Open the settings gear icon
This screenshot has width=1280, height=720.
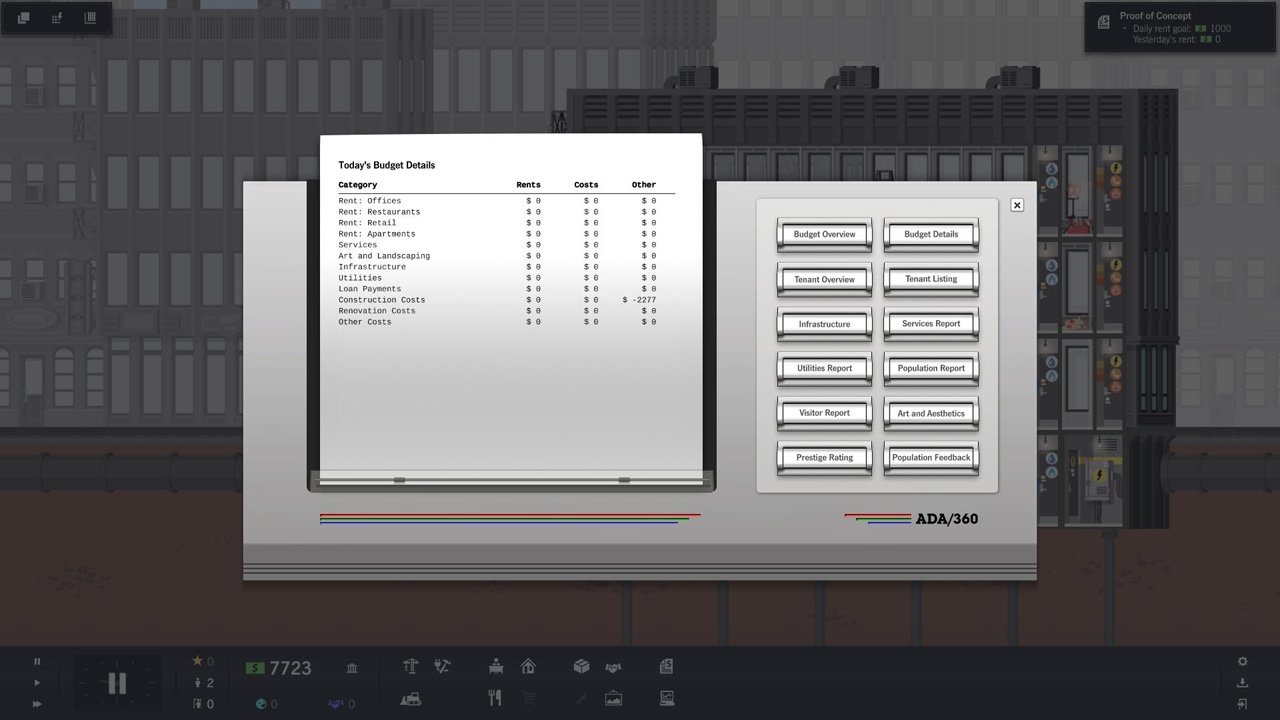pos(1242,661)
